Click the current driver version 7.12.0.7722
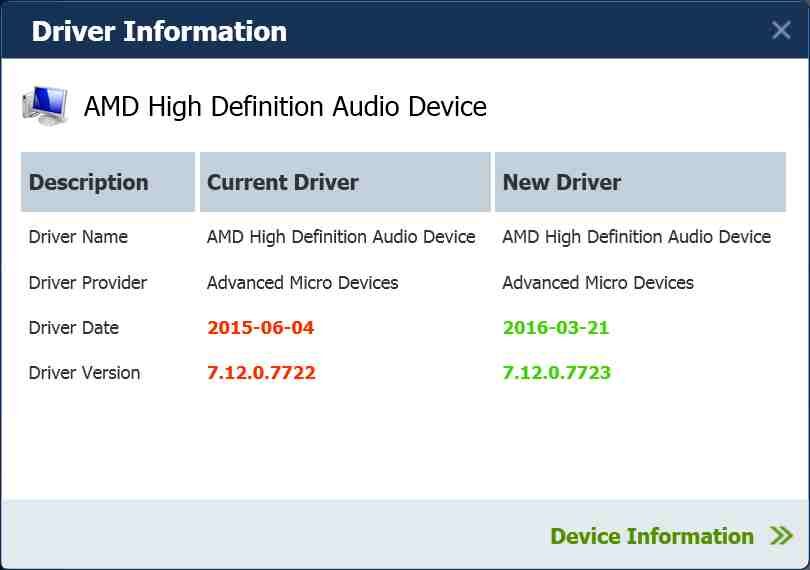The image size is (810, 570). (261, 373)
